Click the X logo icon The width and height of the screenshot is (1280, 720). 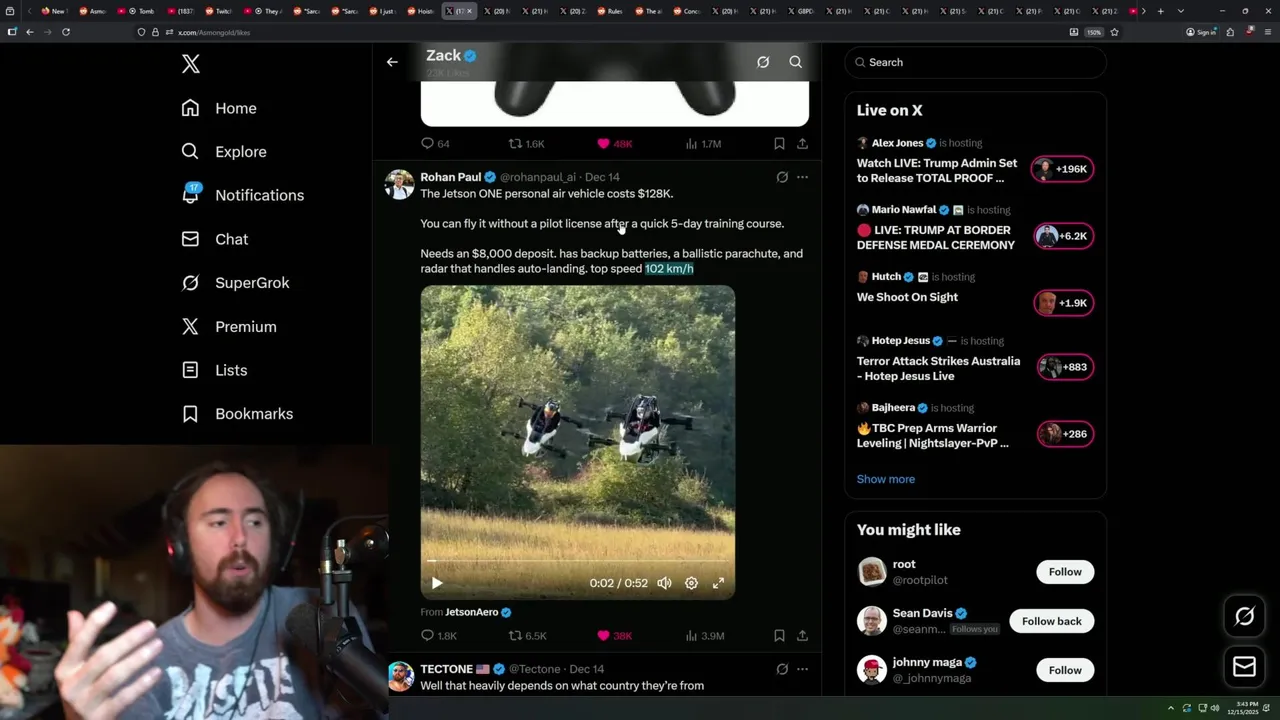[191, 64]
